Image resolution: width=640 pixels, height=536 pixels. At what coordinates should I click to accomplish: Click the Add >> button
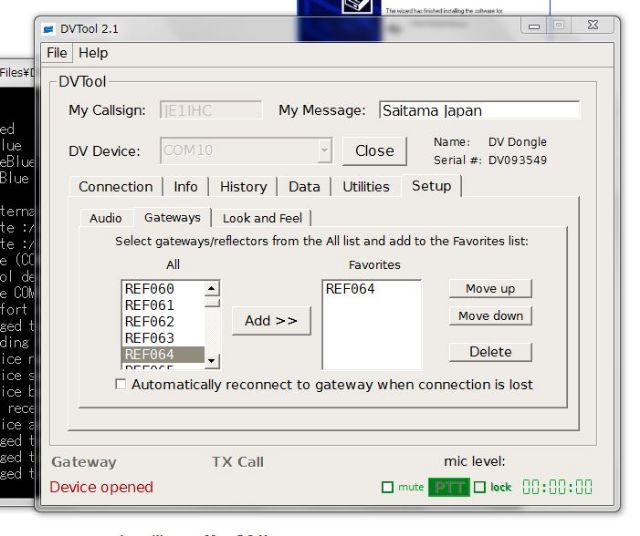(x=271, y=321)
